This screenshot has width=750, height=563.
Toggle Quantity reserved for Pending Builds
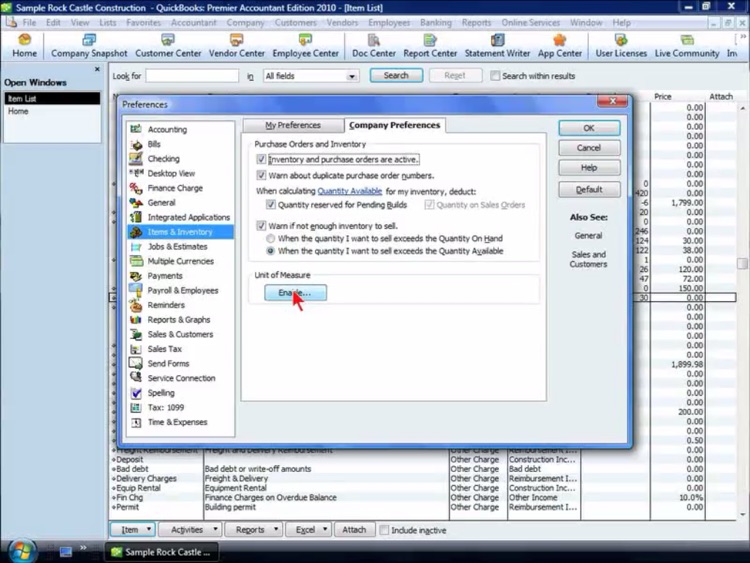pos(271,205)
